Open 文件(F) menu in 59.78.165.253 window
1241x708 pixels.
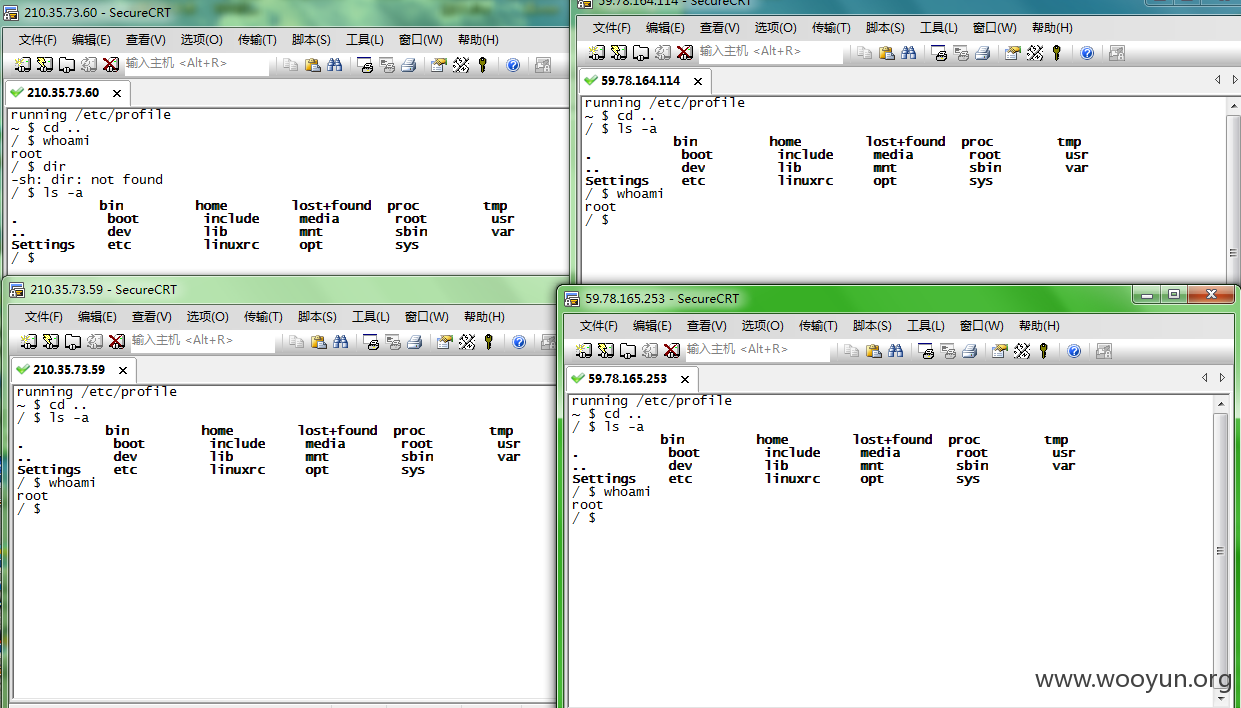click(598, 326)
